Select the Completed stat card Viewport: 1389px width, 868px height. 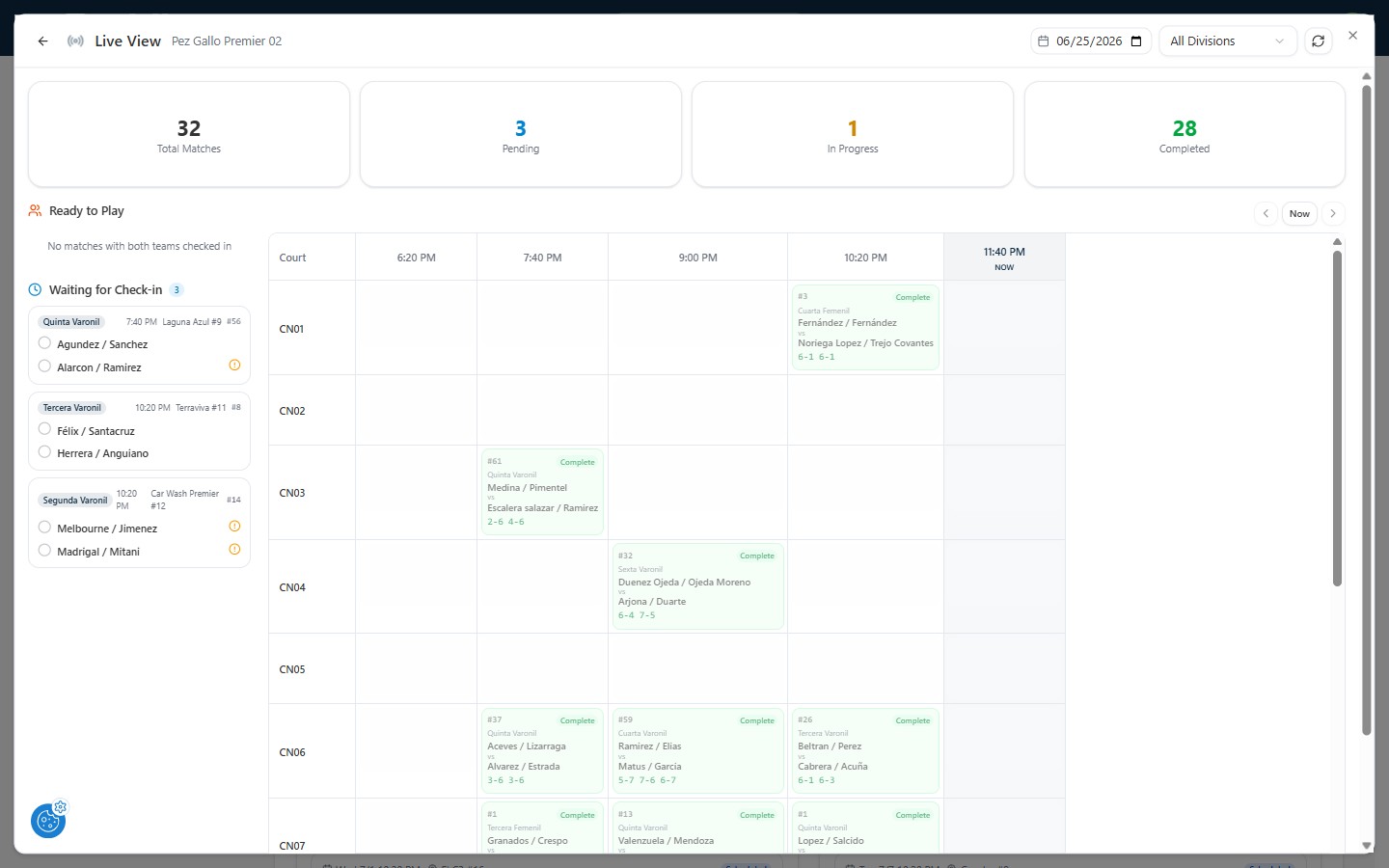point(1185,134)
